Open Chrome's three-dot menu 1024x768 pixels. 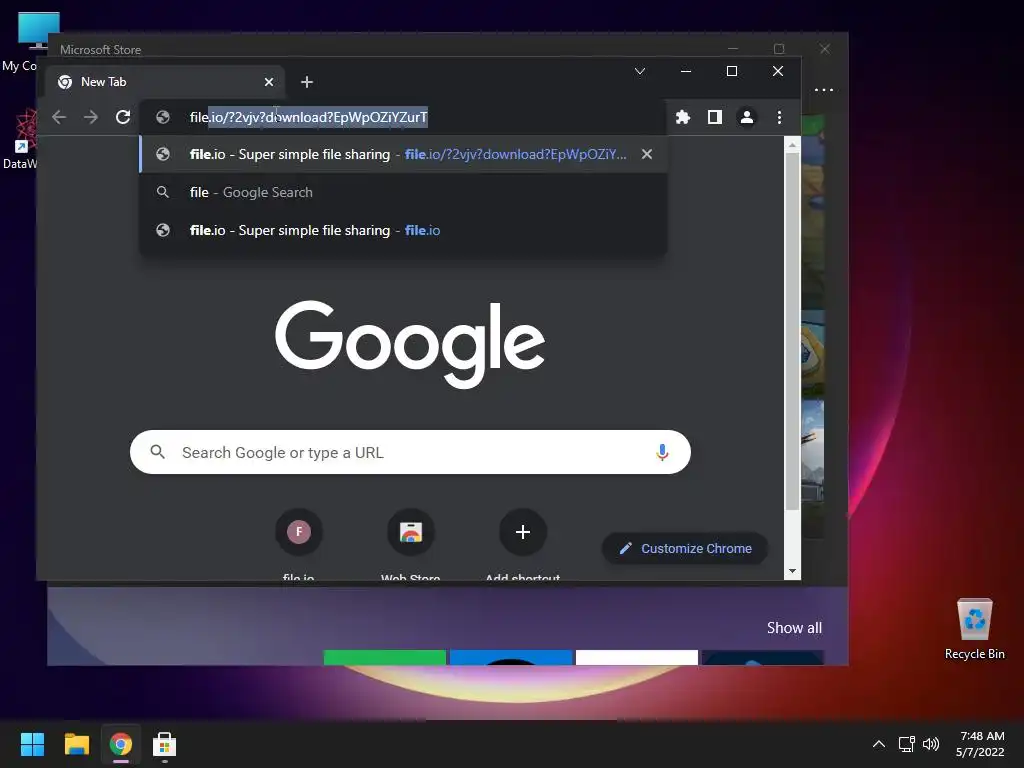[x=779, y=117]
